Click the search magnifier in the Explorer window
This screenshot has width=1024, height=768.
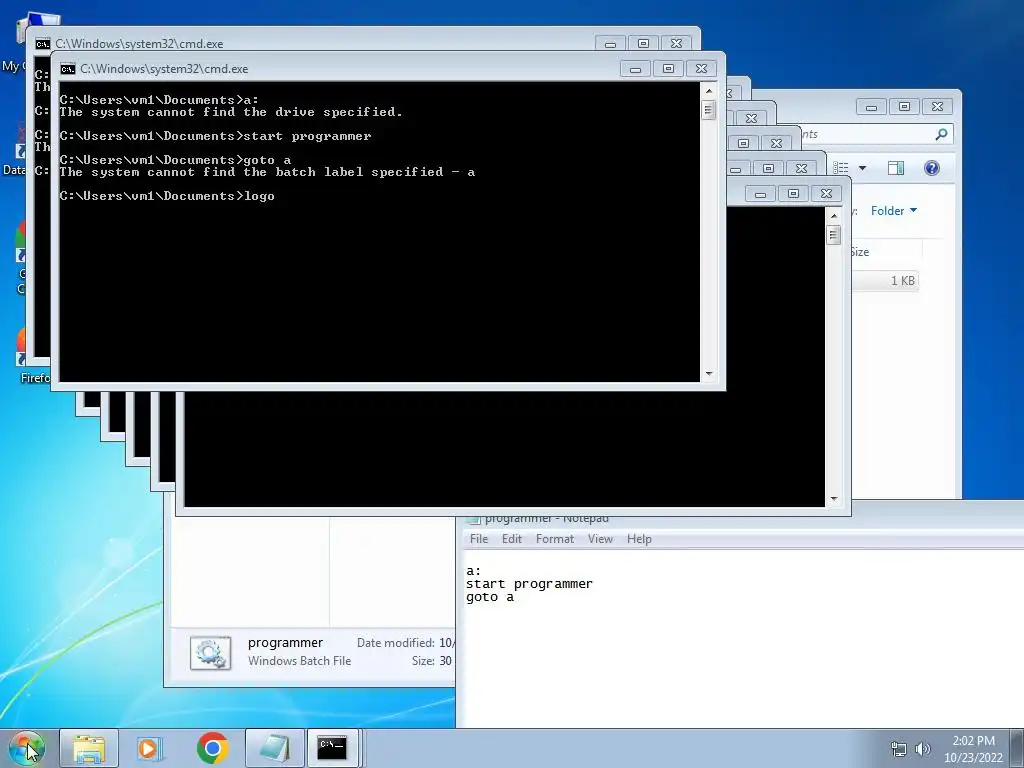(941, 134)
